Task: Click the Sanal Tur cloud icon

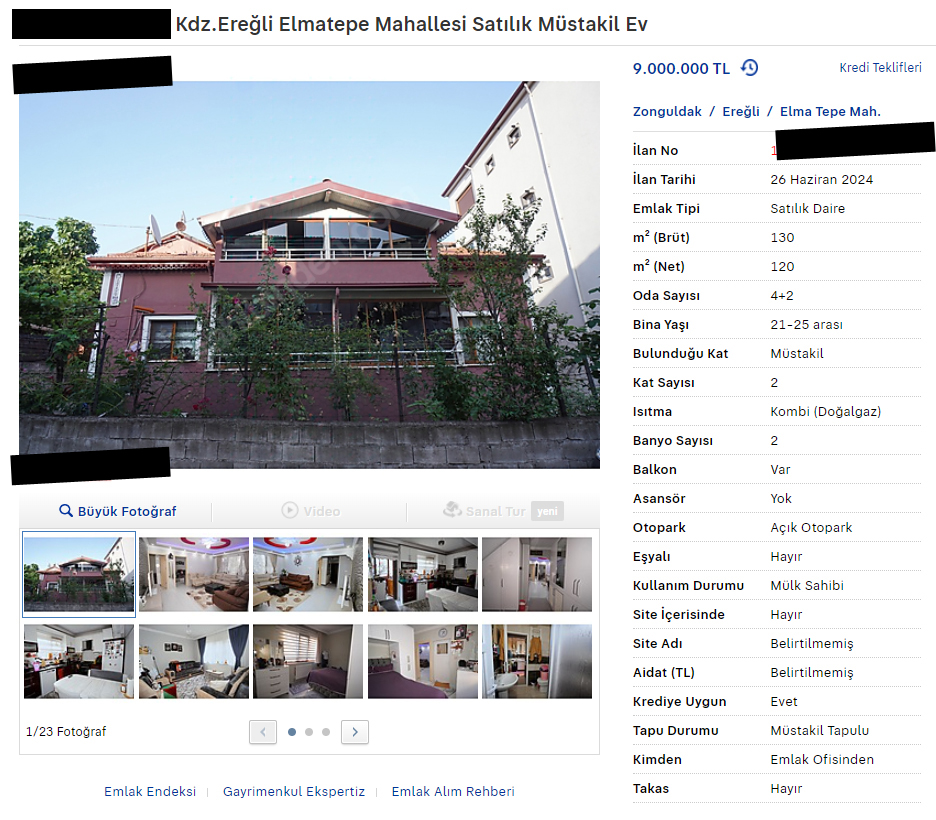Action: click(x=452, y=510)
